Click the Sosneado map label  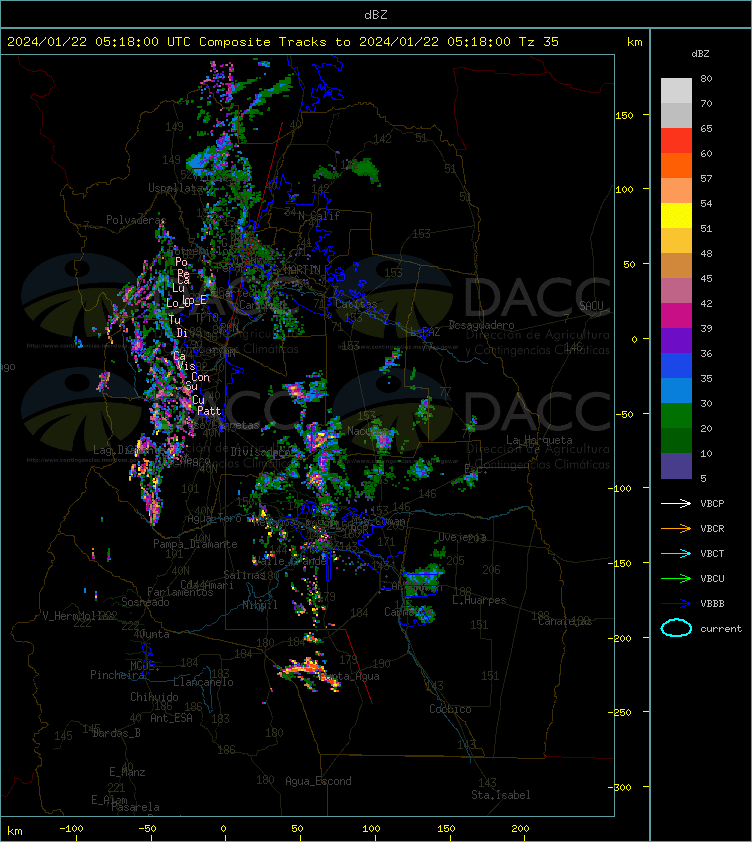point(145,602)
